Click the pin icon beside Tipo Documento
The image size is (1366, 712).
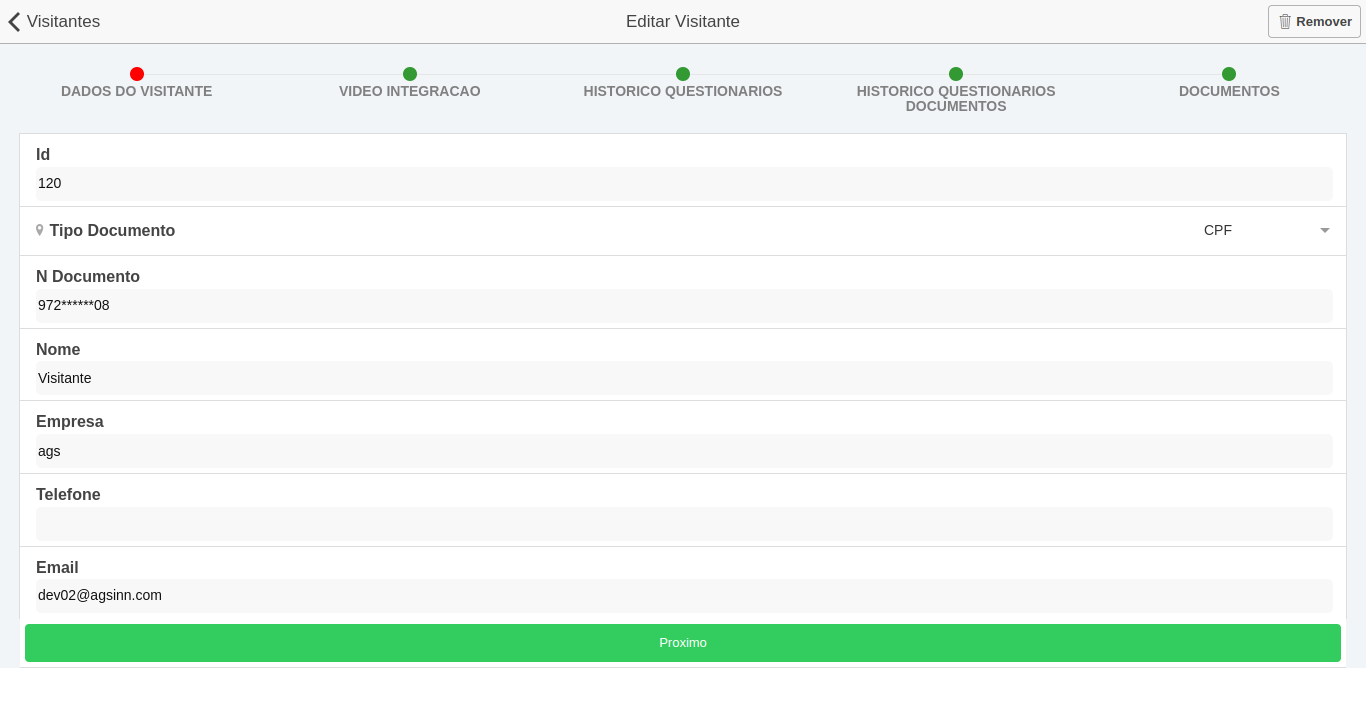pyautogui.click(x=39, y=230)
